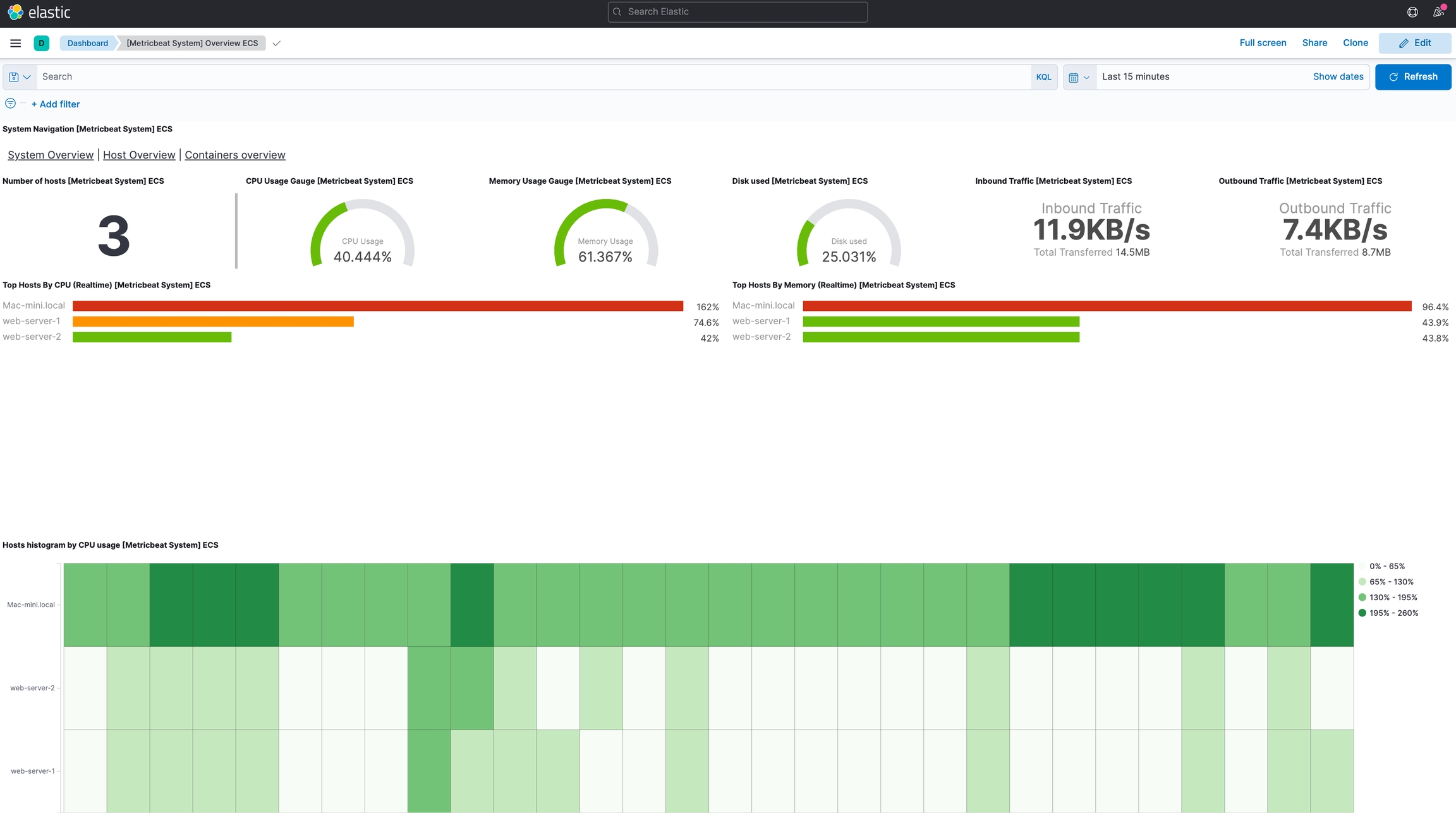1456x813 pixels.
Task: Click the red Mac-mini.local memory bar
Action: coord(1107,306)
